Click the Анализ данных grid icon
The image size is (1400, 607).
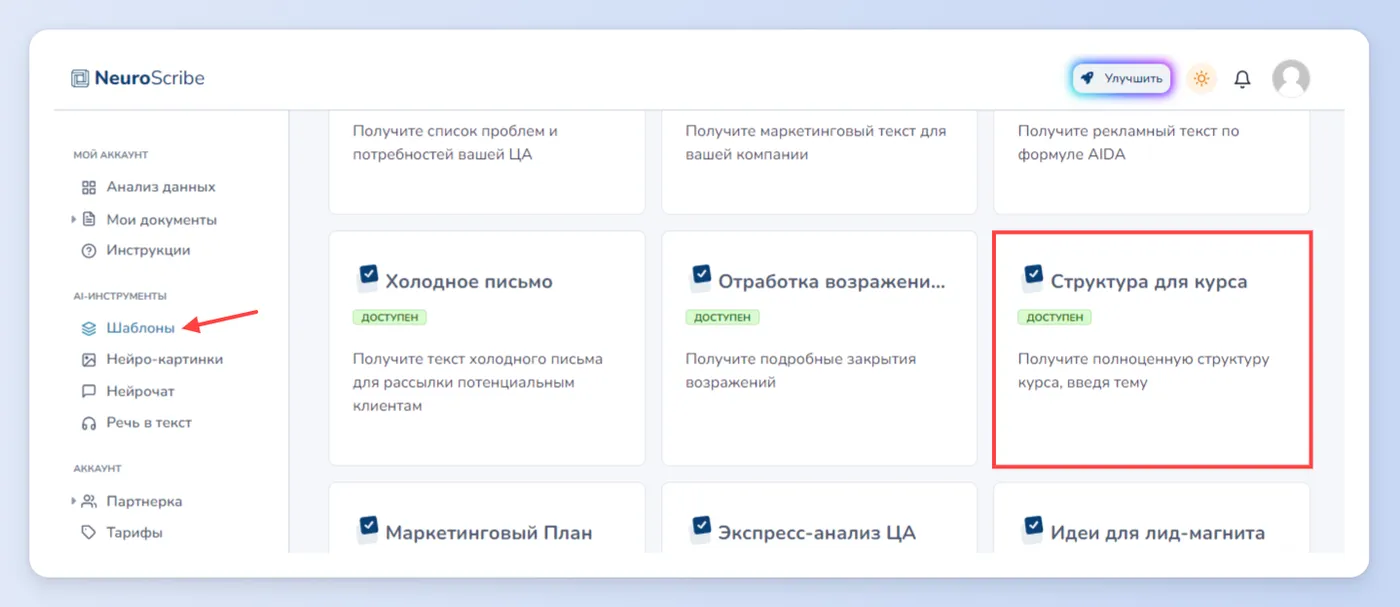[x=88, y=187]
